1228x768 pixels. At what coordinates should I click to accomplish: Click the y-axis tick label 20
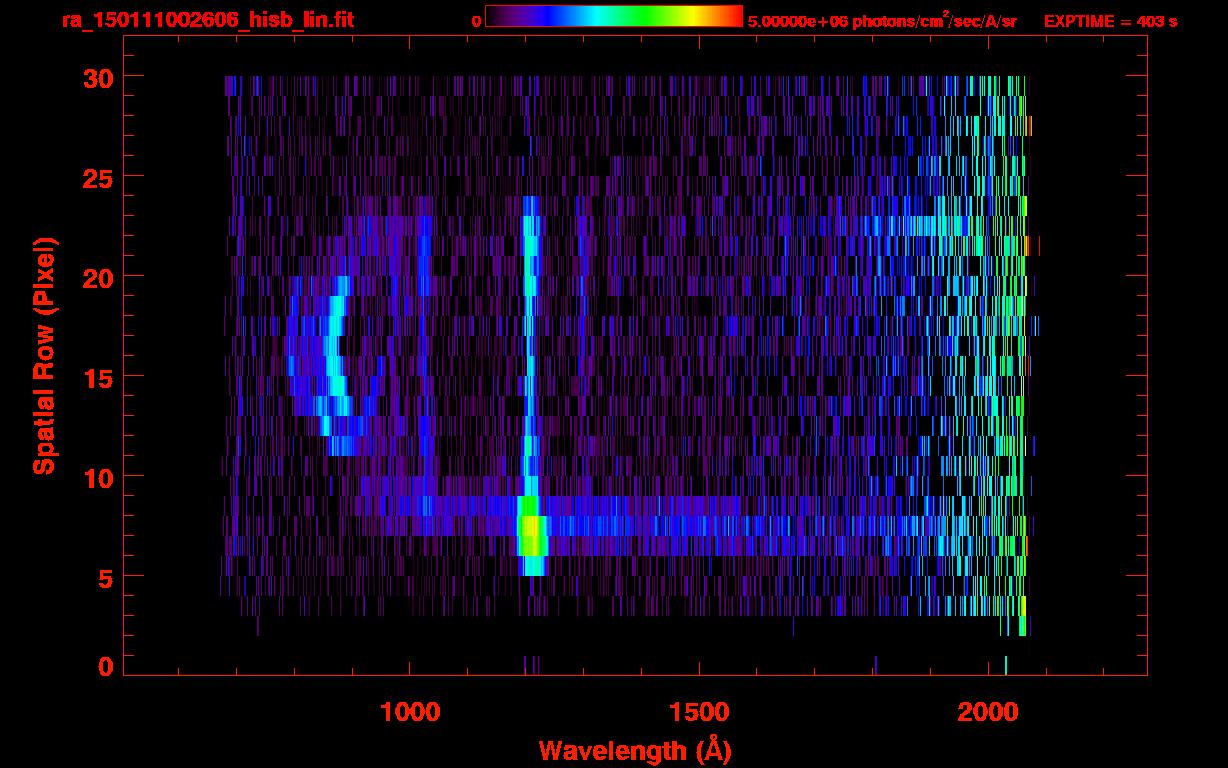(97, 277)
